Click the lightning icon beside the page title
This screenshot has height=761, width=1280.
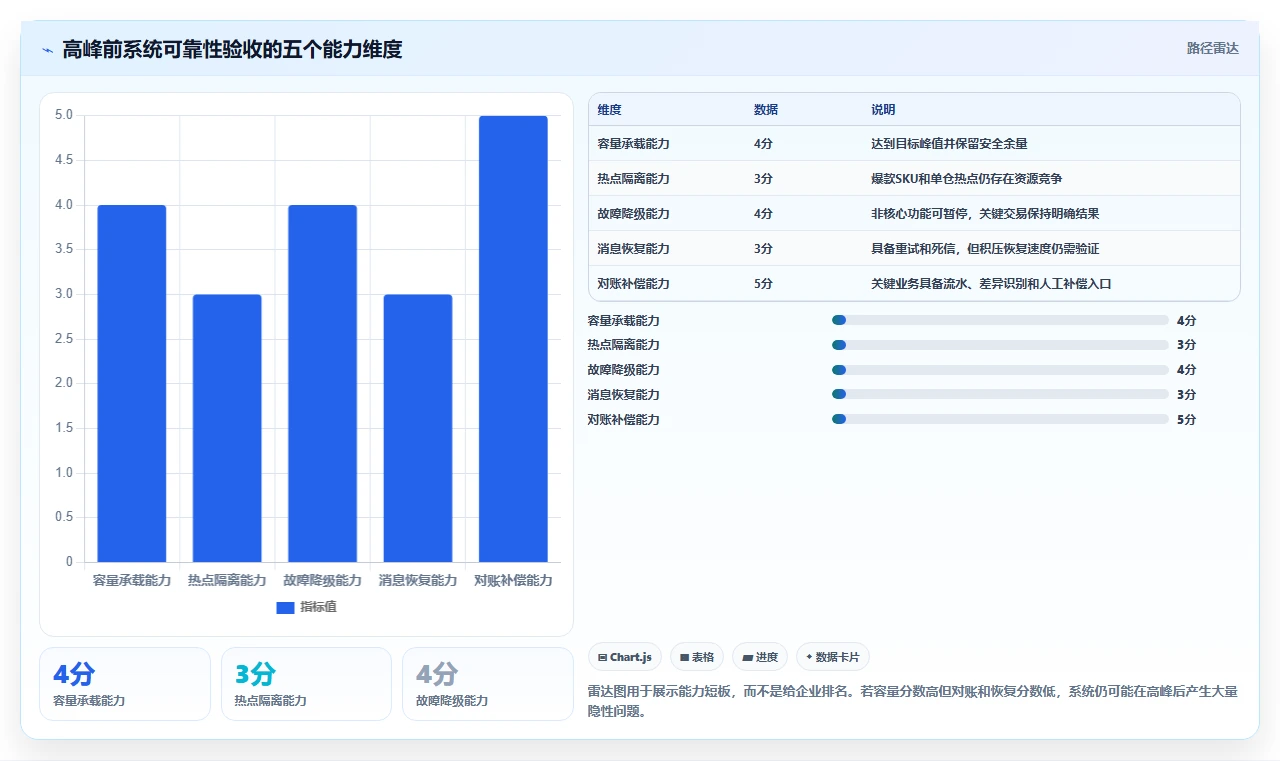(47, 50)
